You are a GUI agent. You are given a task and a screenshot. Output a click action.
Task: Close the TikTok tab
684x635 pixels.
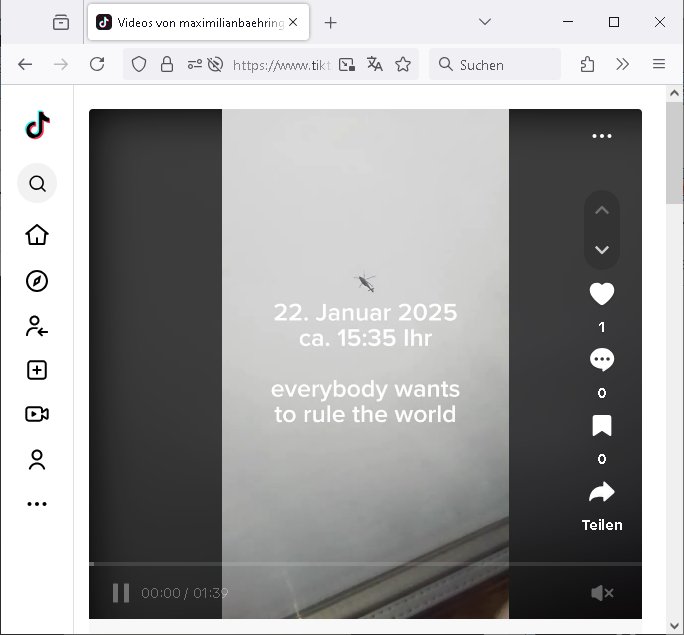pos(293,22)
